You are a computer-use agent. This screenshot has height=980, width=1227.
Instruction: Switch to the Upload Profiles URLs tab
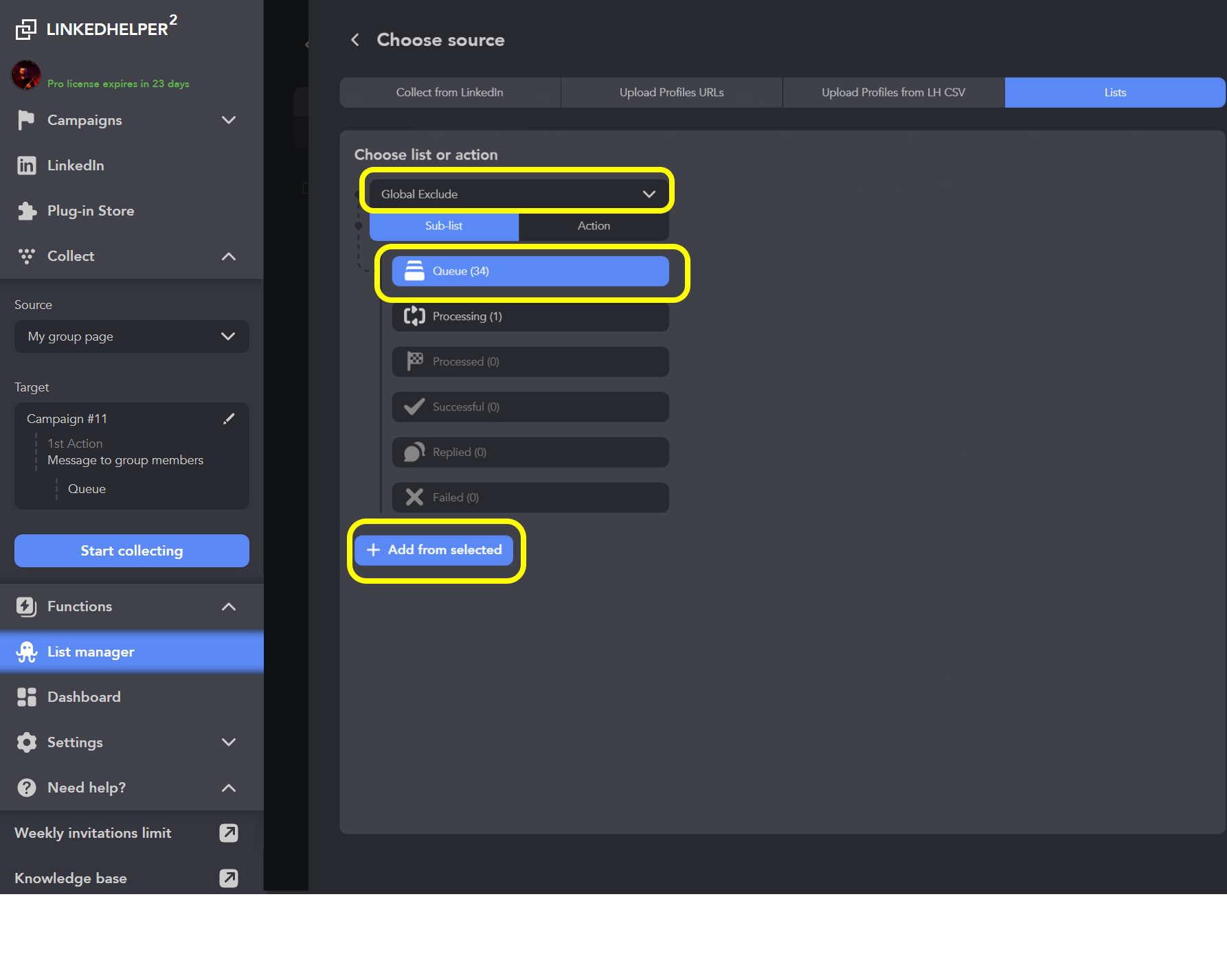click(671, 92)
